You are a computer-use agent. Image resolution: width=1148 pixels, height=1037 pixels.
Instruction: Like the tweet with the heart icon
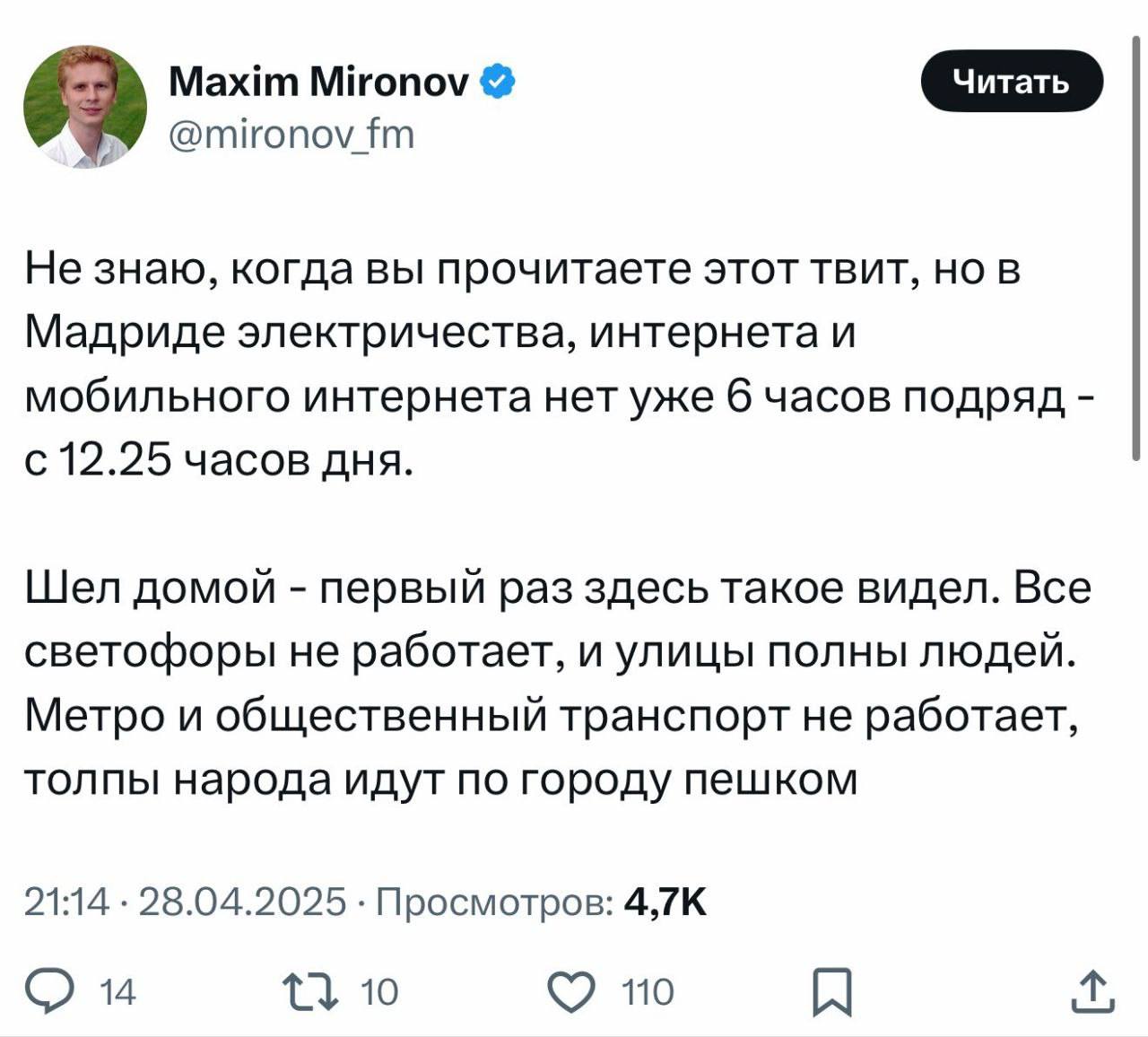572,992
